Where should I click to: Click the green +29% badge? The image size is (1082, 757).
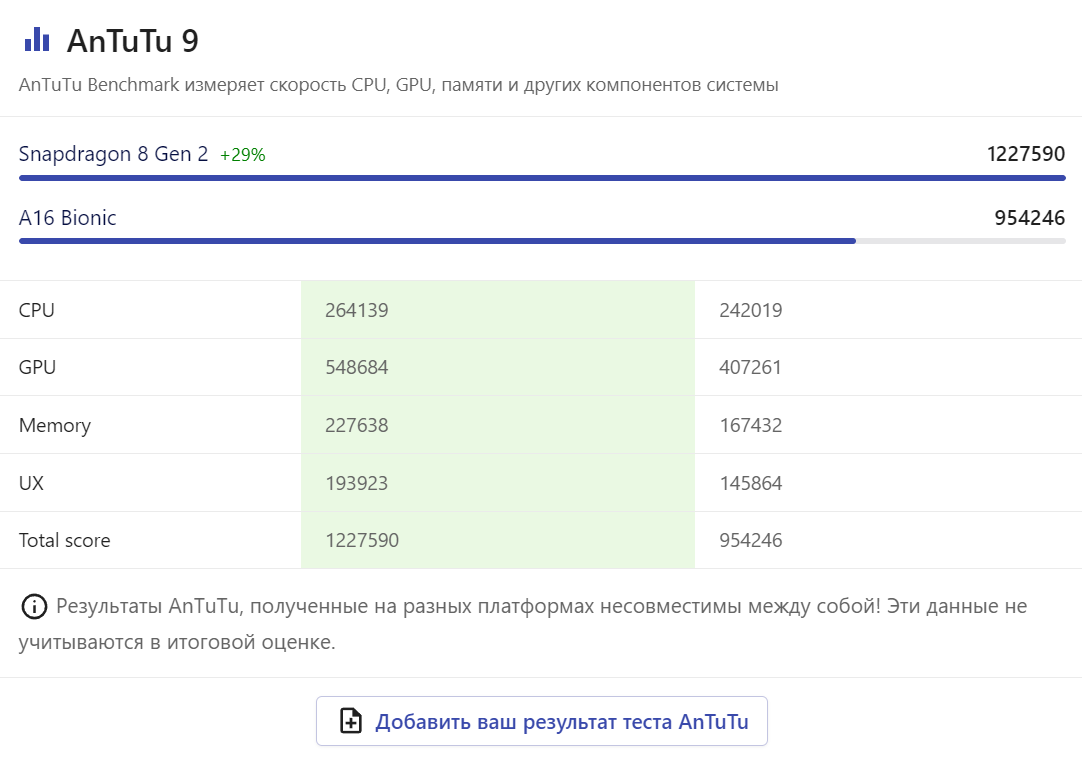tap(242, 155)
